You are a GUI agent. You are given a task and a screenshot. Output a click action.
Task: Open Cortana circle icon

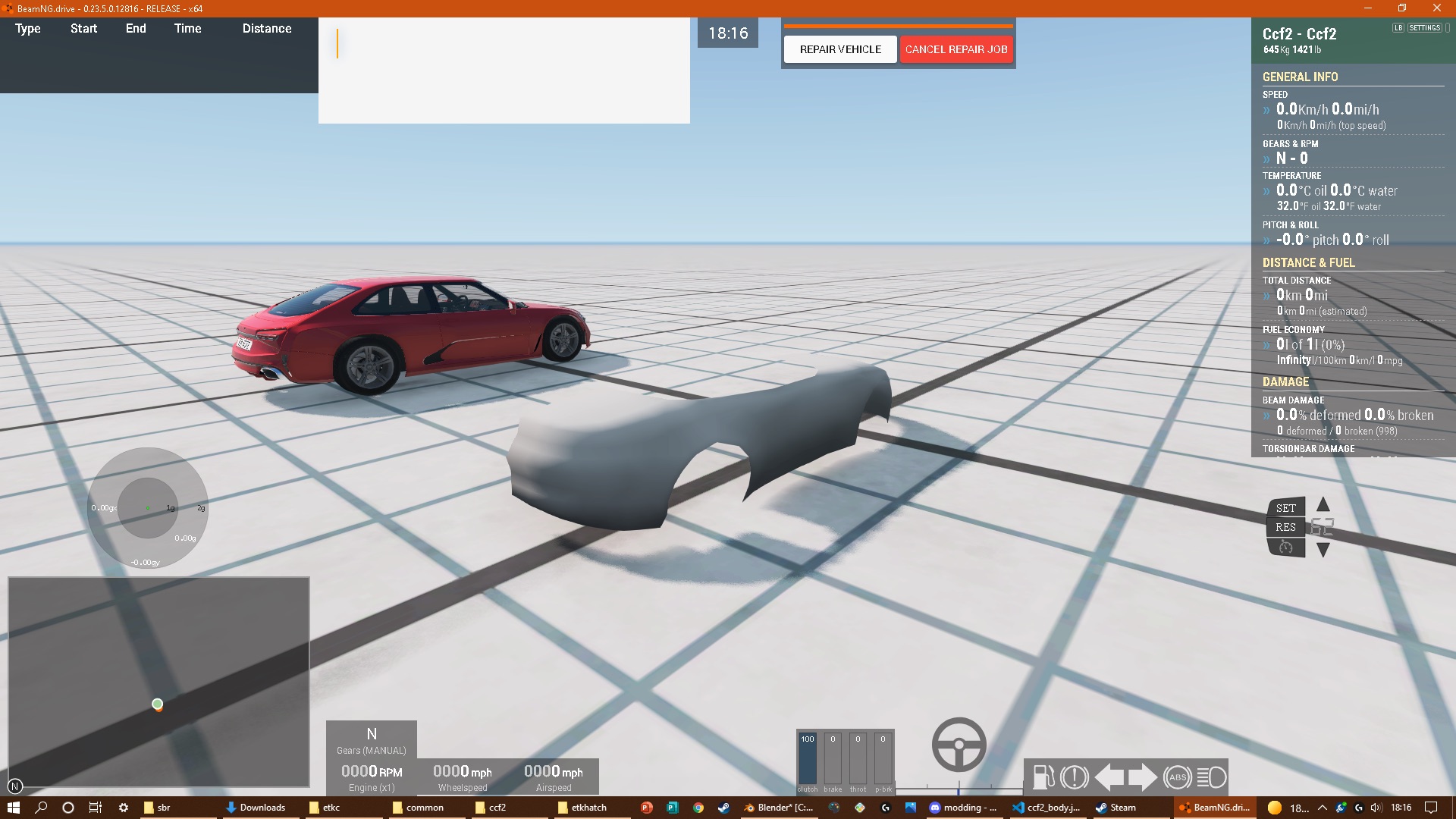click(x=68, y=808)
